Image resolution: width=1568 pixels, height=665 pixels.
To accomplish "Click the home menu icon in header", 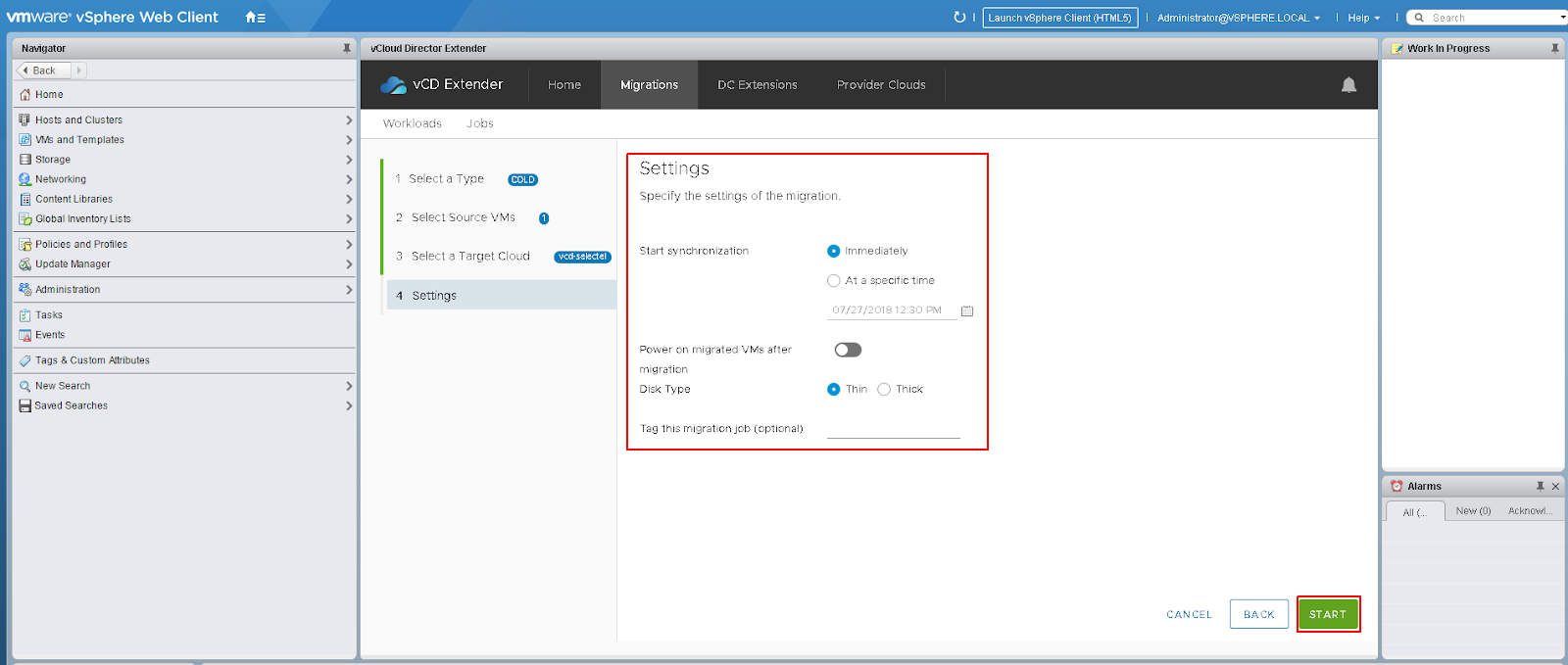I will 255,18.
